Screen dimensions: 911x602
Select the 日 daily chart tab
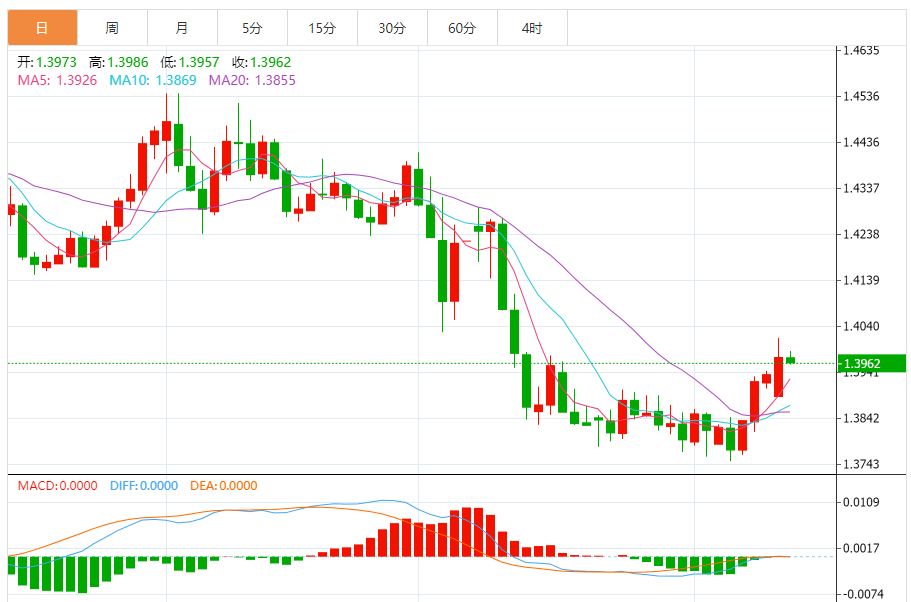click(42, 28)
